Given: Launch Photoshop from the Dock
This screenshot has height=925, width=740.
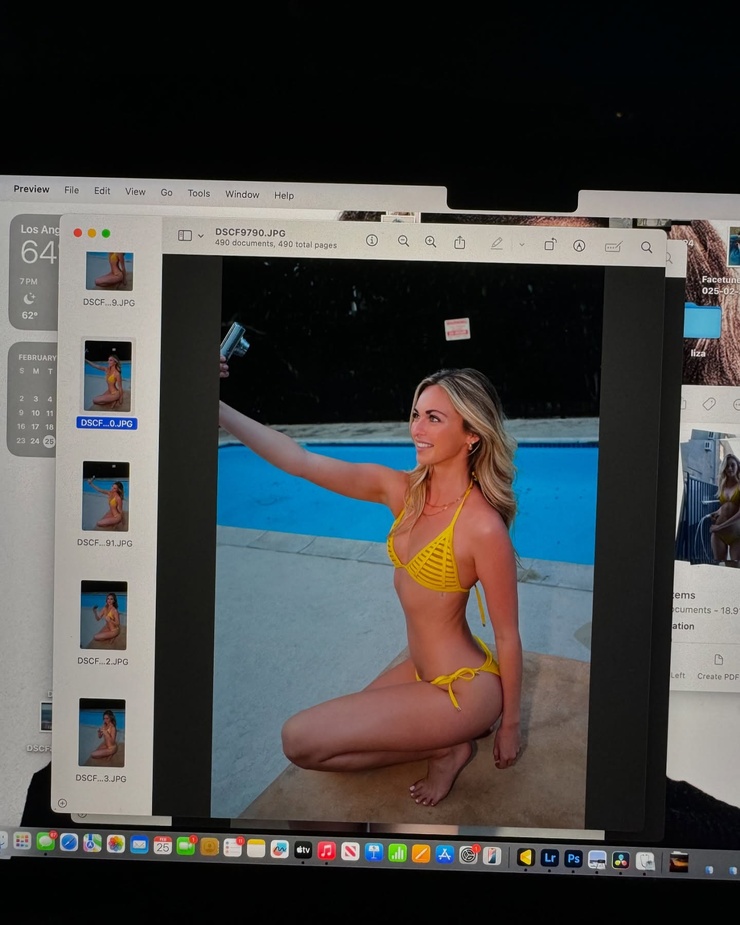Looking at the screenshot, I should (x=573, y=858).
